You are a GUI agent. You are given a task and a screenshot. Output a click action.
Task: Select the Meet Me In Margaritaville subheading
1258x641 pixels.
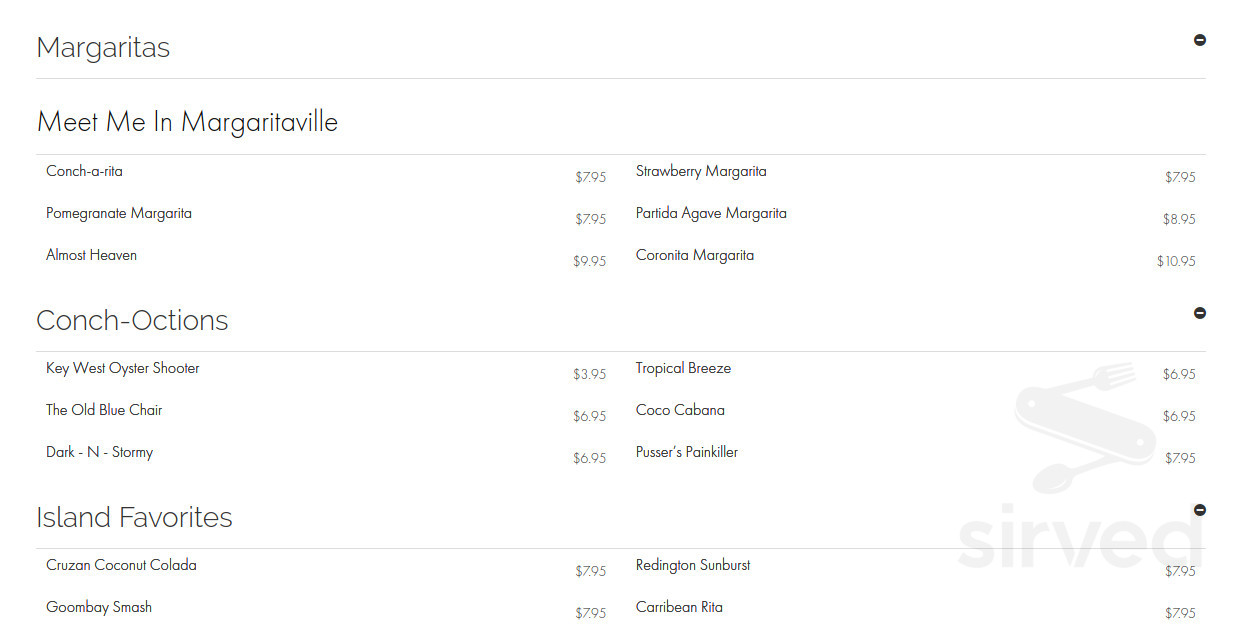187,122
